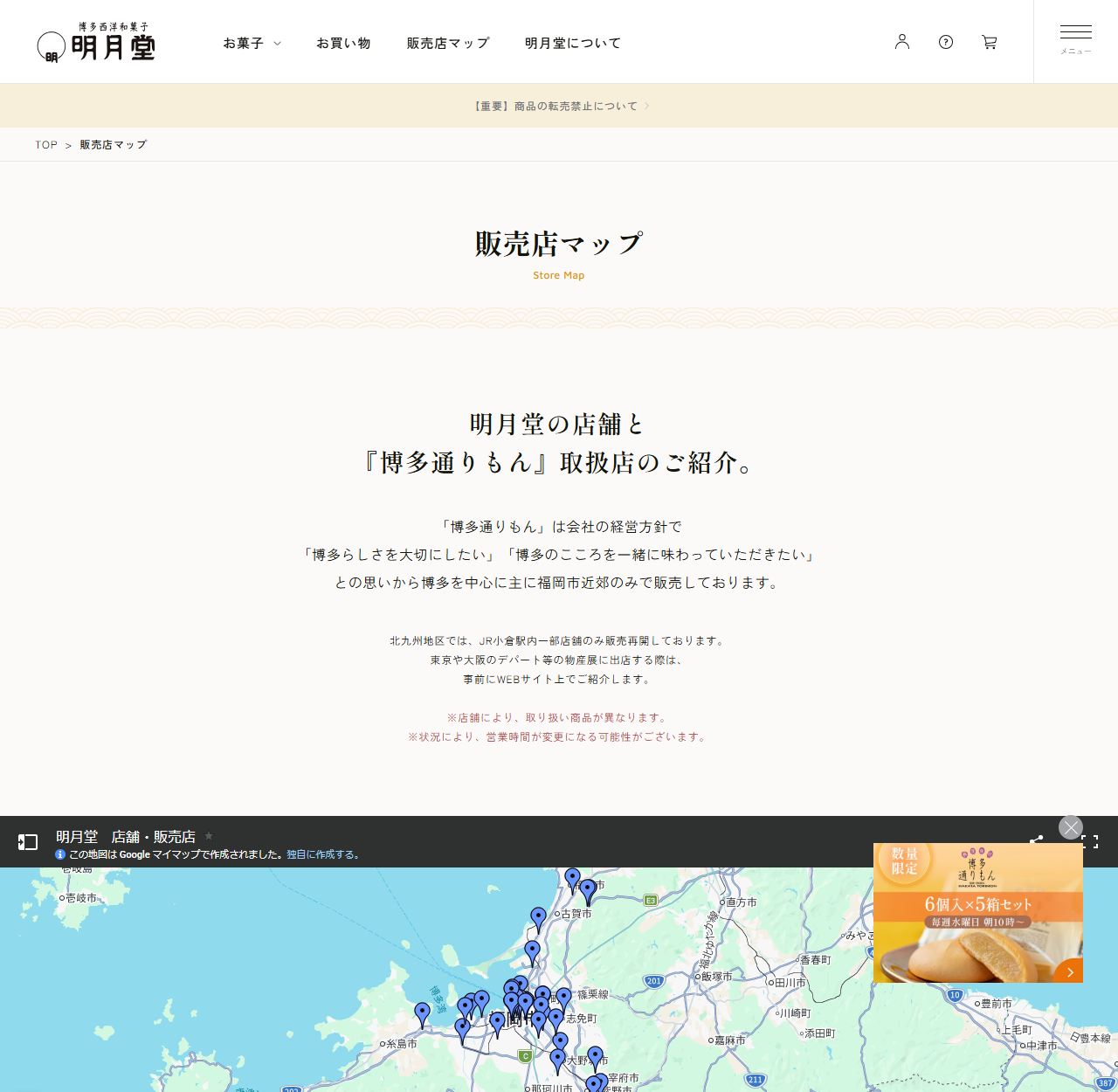
Task: Star the 明月堂 店舗・販売店 map
Action: [209, 836]
